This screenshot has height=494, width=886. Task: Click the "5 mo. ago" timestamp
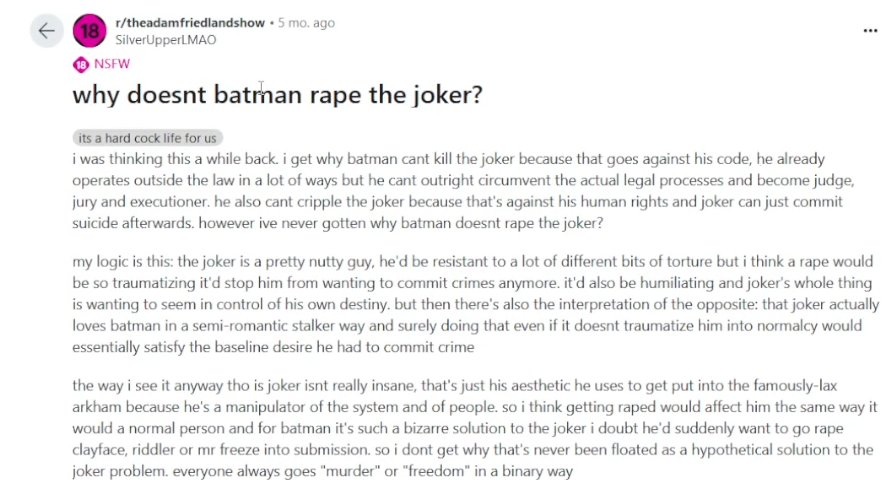point(306,23)
